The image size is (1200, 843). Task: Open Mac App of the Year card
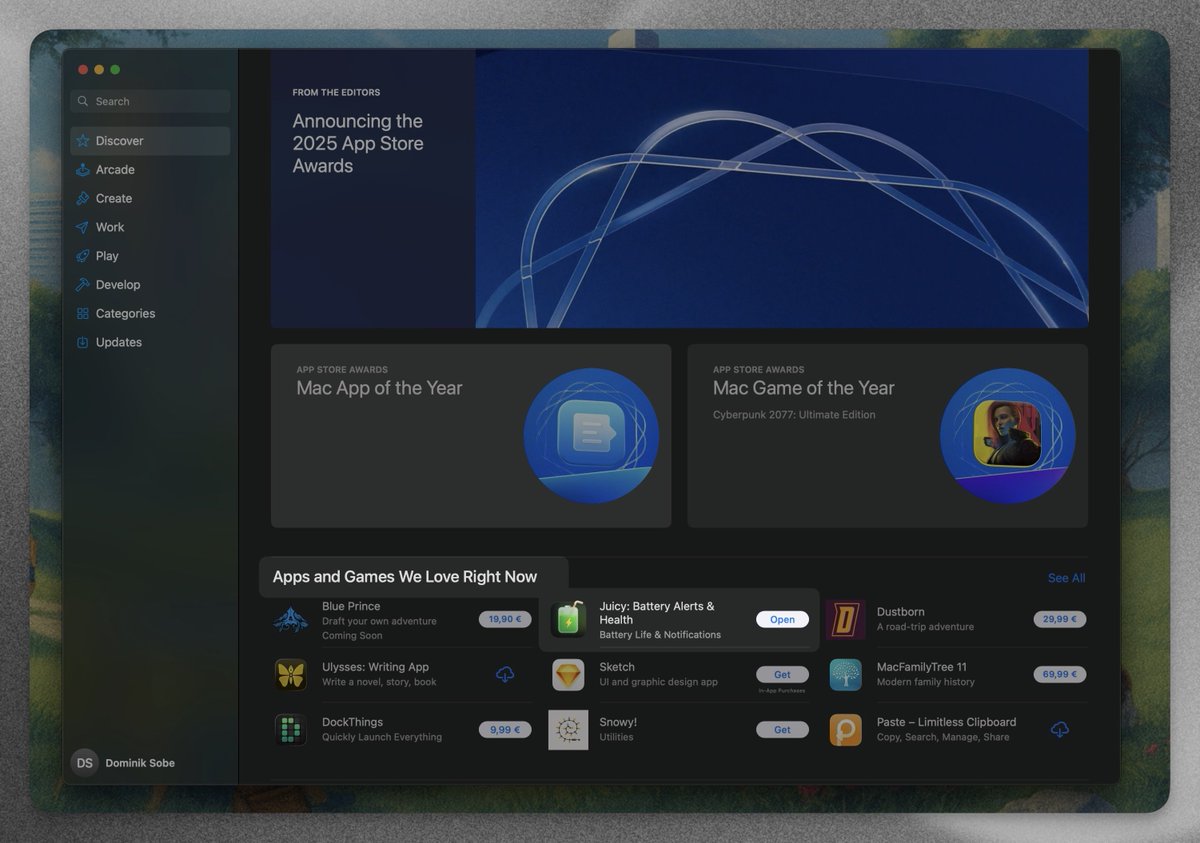[x=471, y=436]
